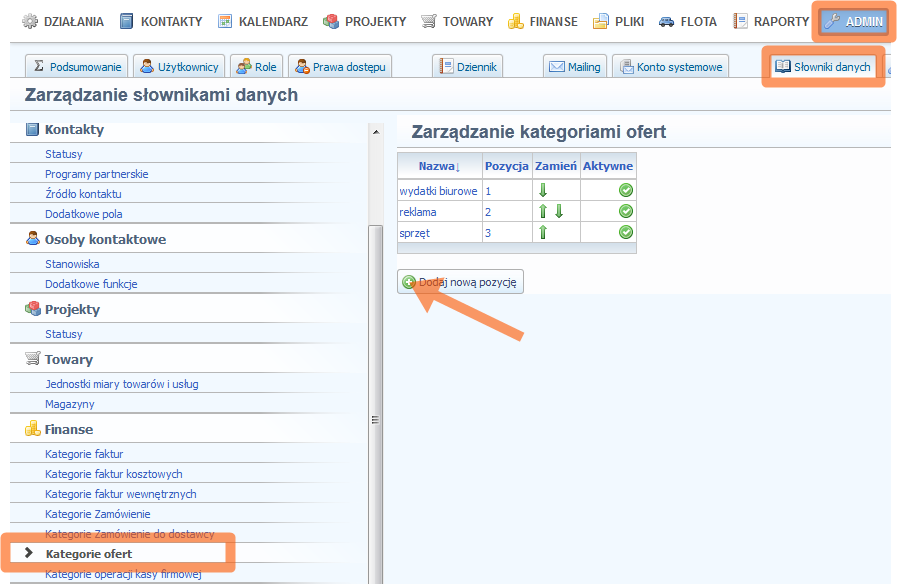897x584 pixels.
Task: Click the move-up arrow for sprzęt row
Action: [543, 232]
